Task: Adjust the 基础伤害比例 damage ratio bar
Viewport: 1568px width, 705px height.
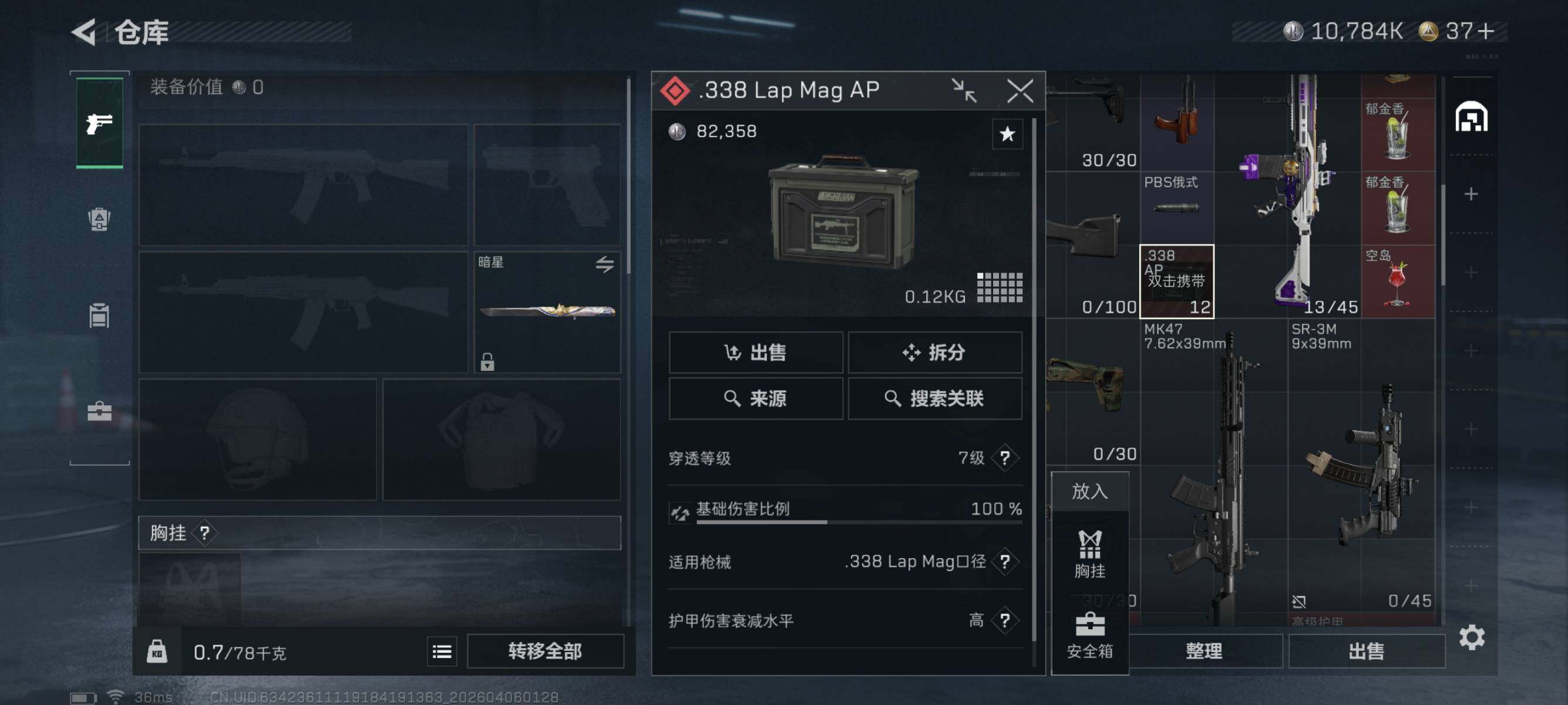Action: pos(859,522)
